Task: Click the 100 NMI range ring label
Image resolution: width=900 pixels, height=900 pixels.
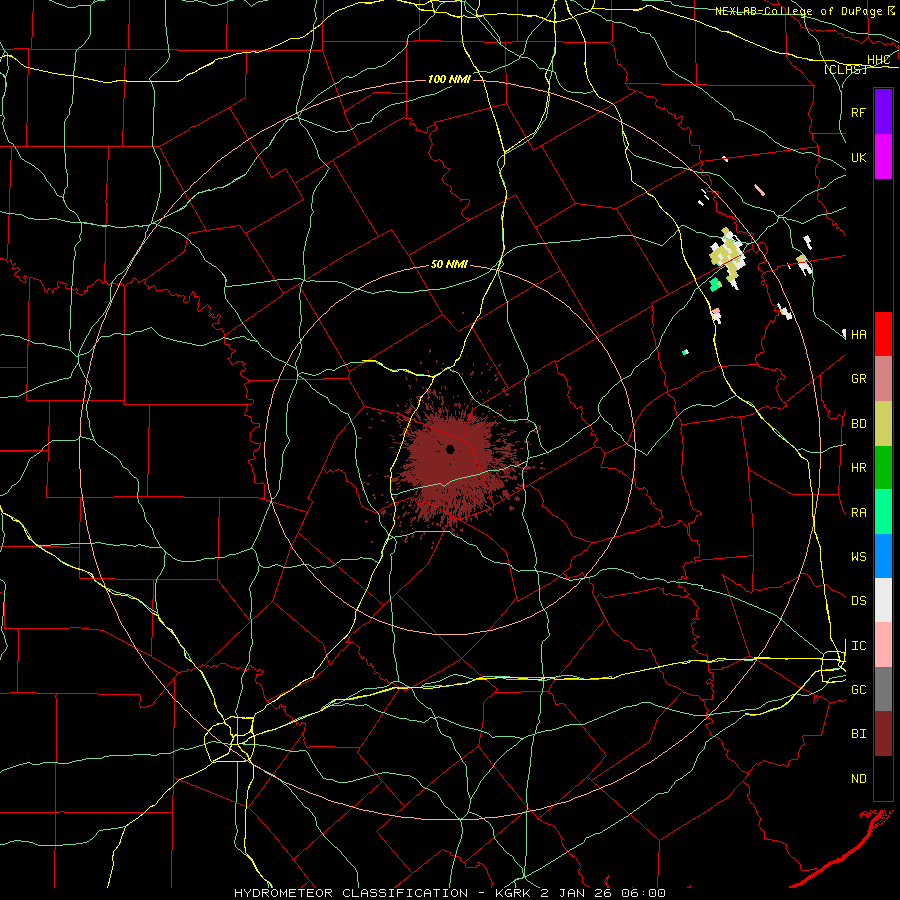Action: tap(449, 79)
